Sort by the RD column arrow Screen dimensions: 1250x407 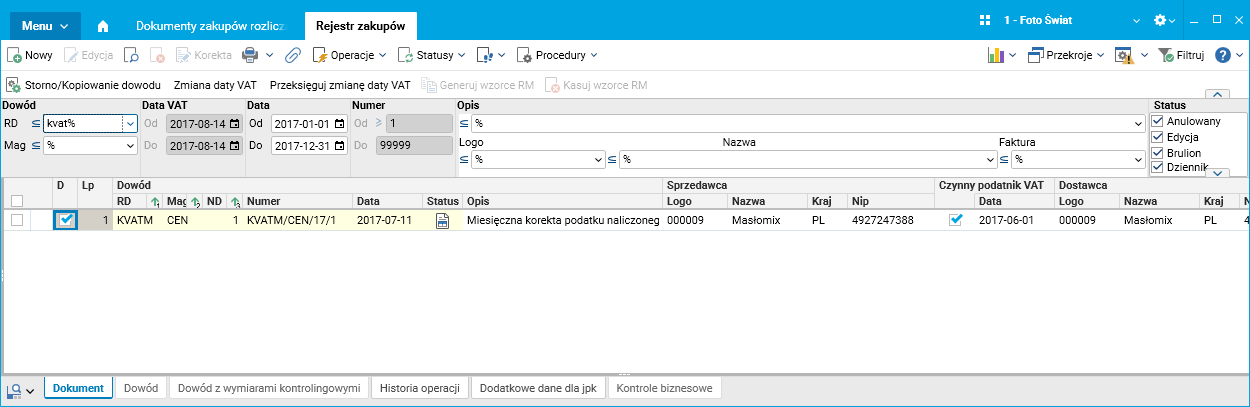pyautogui.click(x=153, y=201)
